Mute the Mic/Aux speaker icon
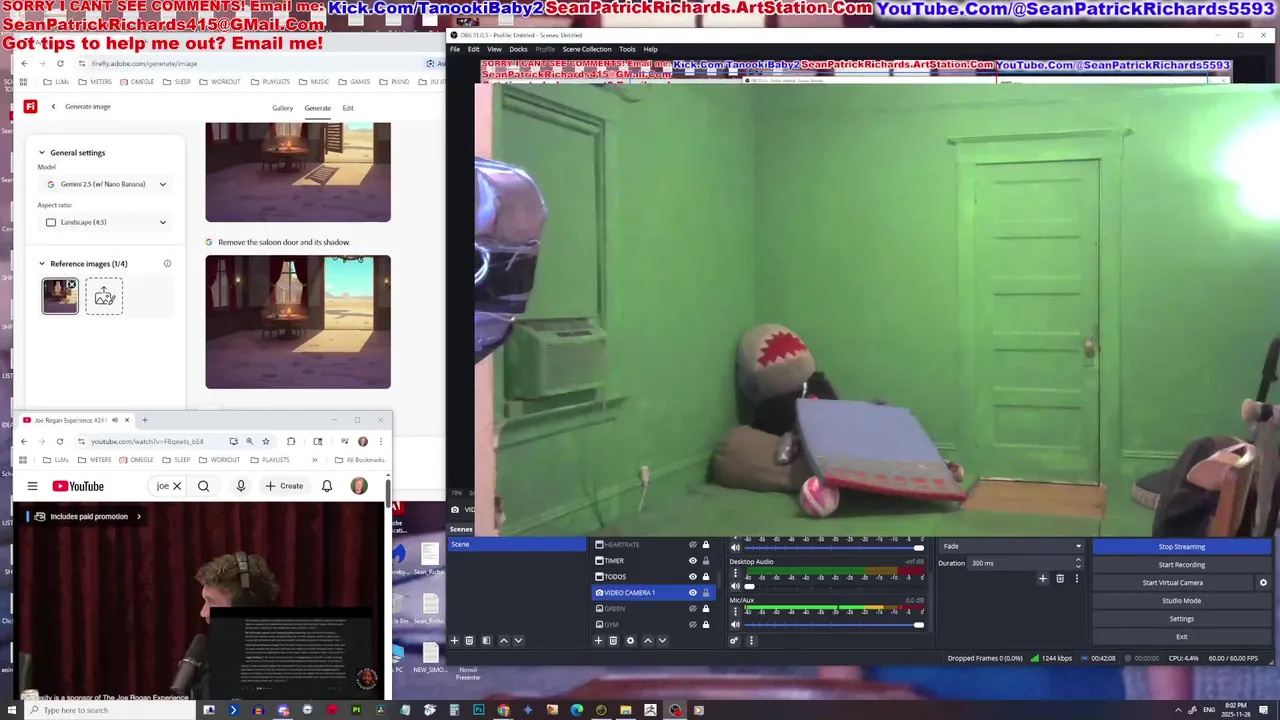Screen dimensions: 1280x720 pyautogui.click(x=736, y=625)
